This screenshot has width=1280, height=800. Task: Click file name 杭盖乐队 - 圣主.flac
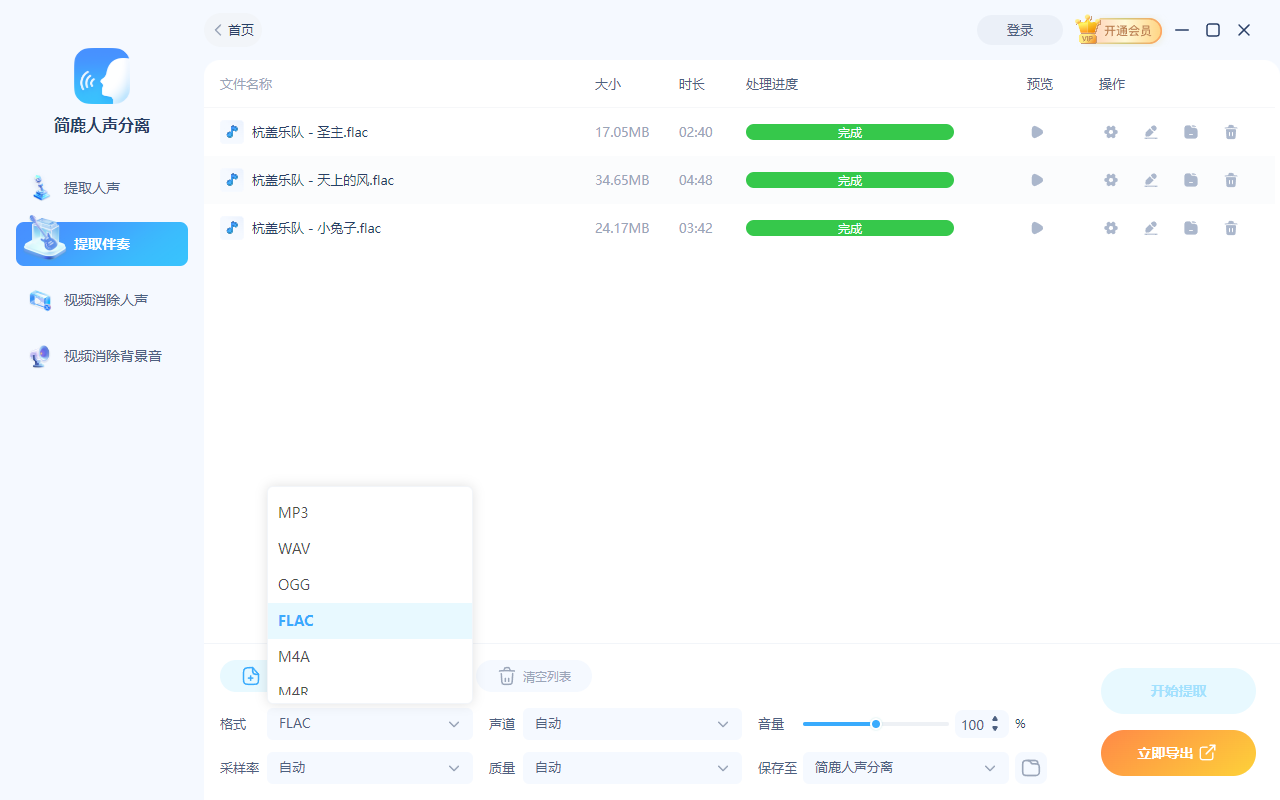310,132
